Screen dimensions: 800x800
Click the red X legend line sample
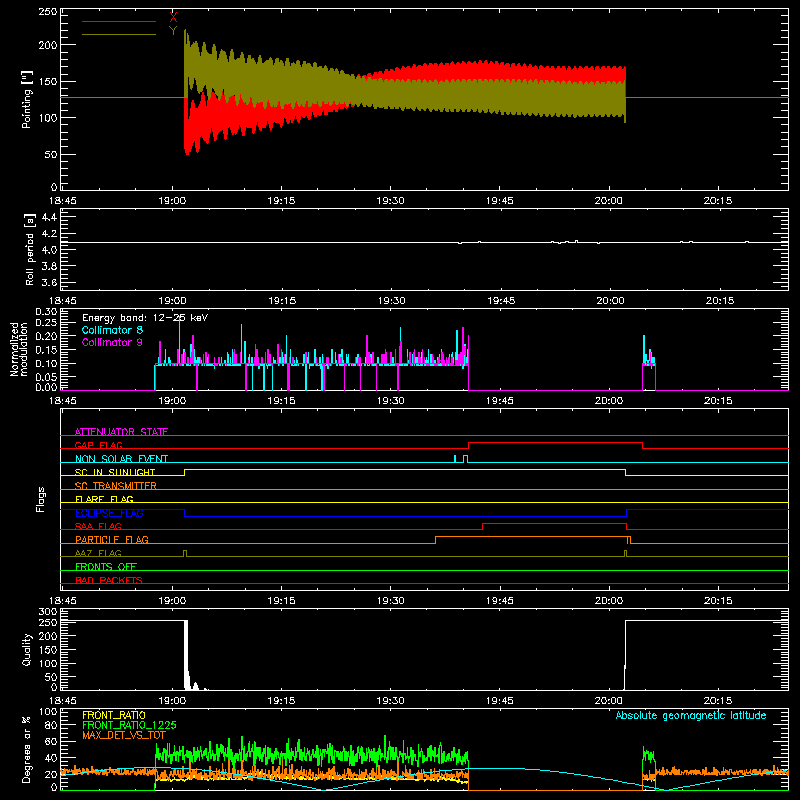(x=119, y=21)
